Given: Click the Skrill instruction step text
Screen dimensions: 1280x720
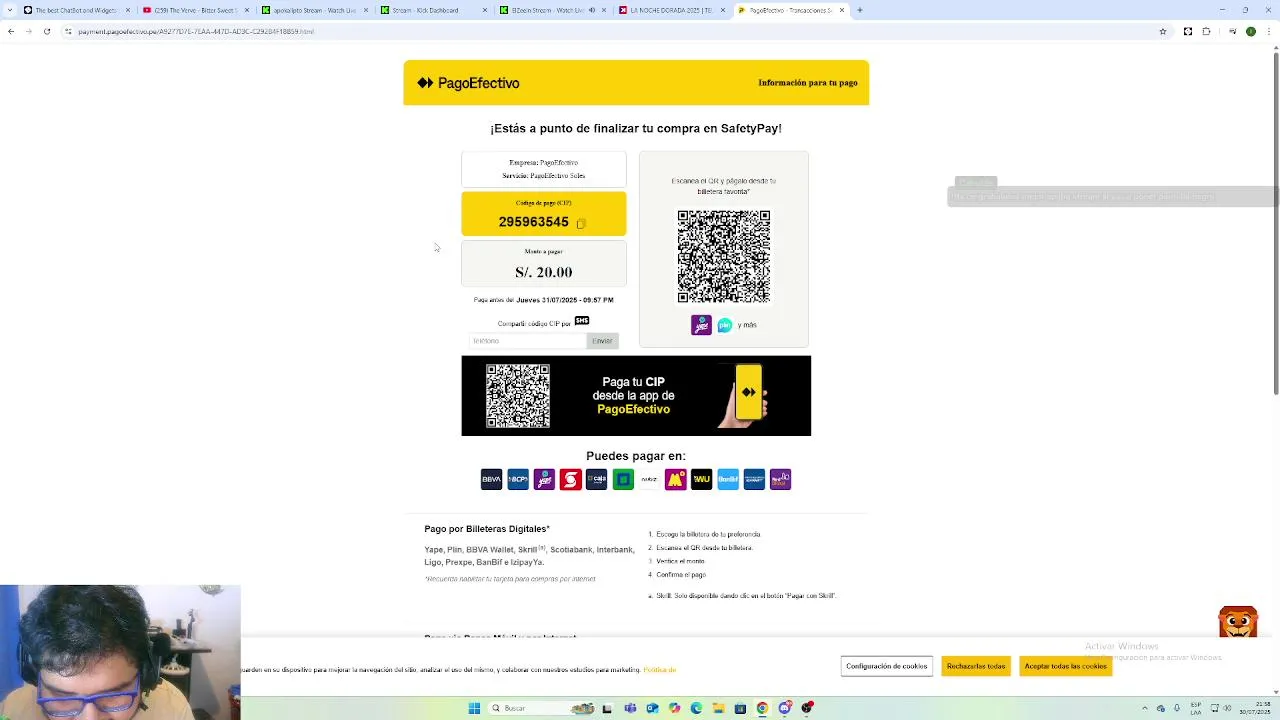Looking at the screenshot, I should coord(746,596).
